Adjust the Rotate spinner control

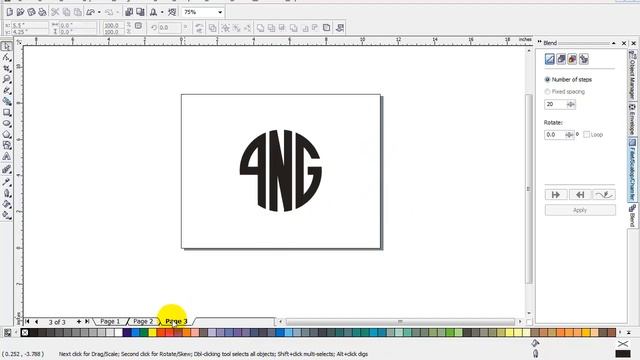pos(569,135)
